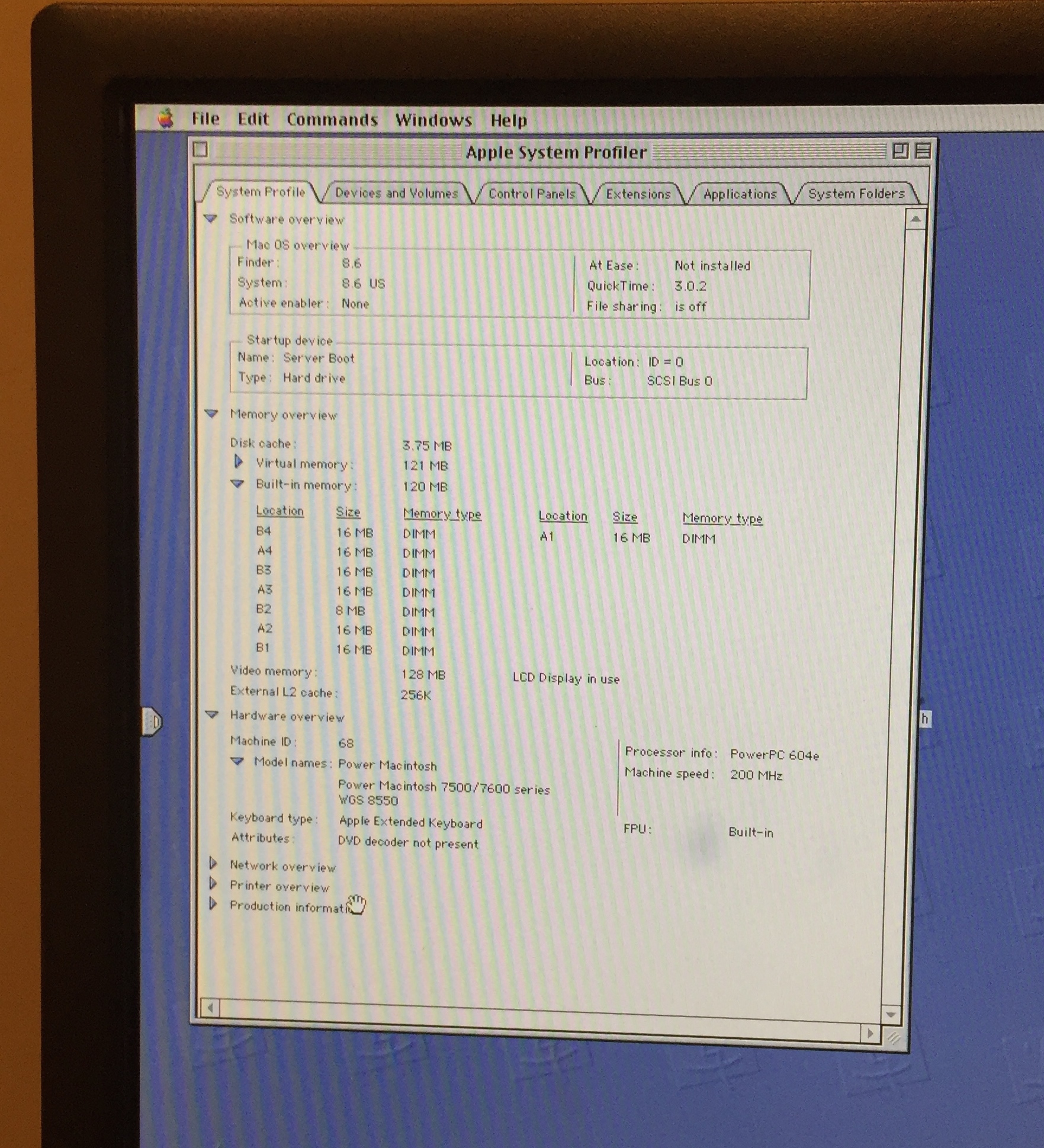Click the vertical scrollbar up arrow
Screen dimensions: 1044x1148
[x=916, y=219]
